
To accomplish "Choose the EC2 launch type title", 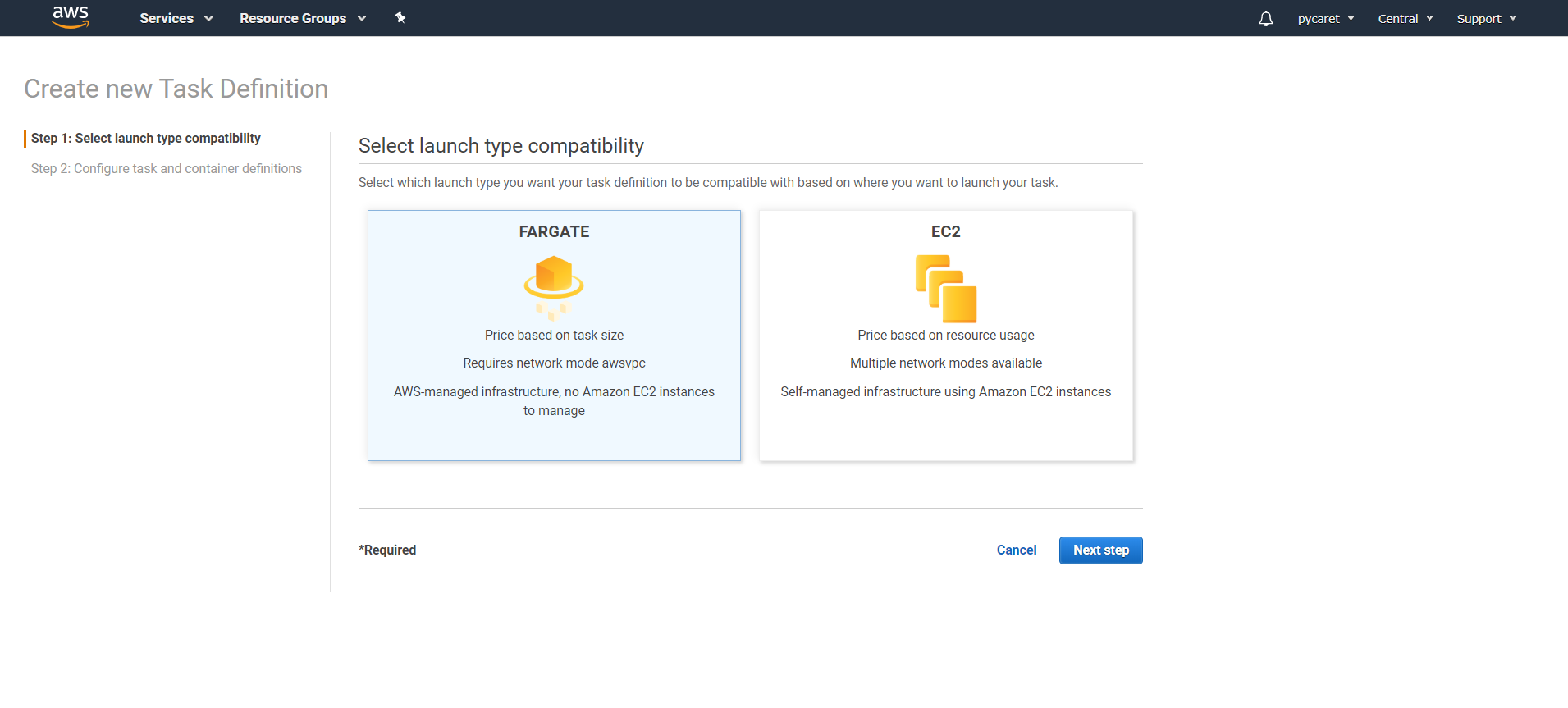I will [x=945, y=232].
